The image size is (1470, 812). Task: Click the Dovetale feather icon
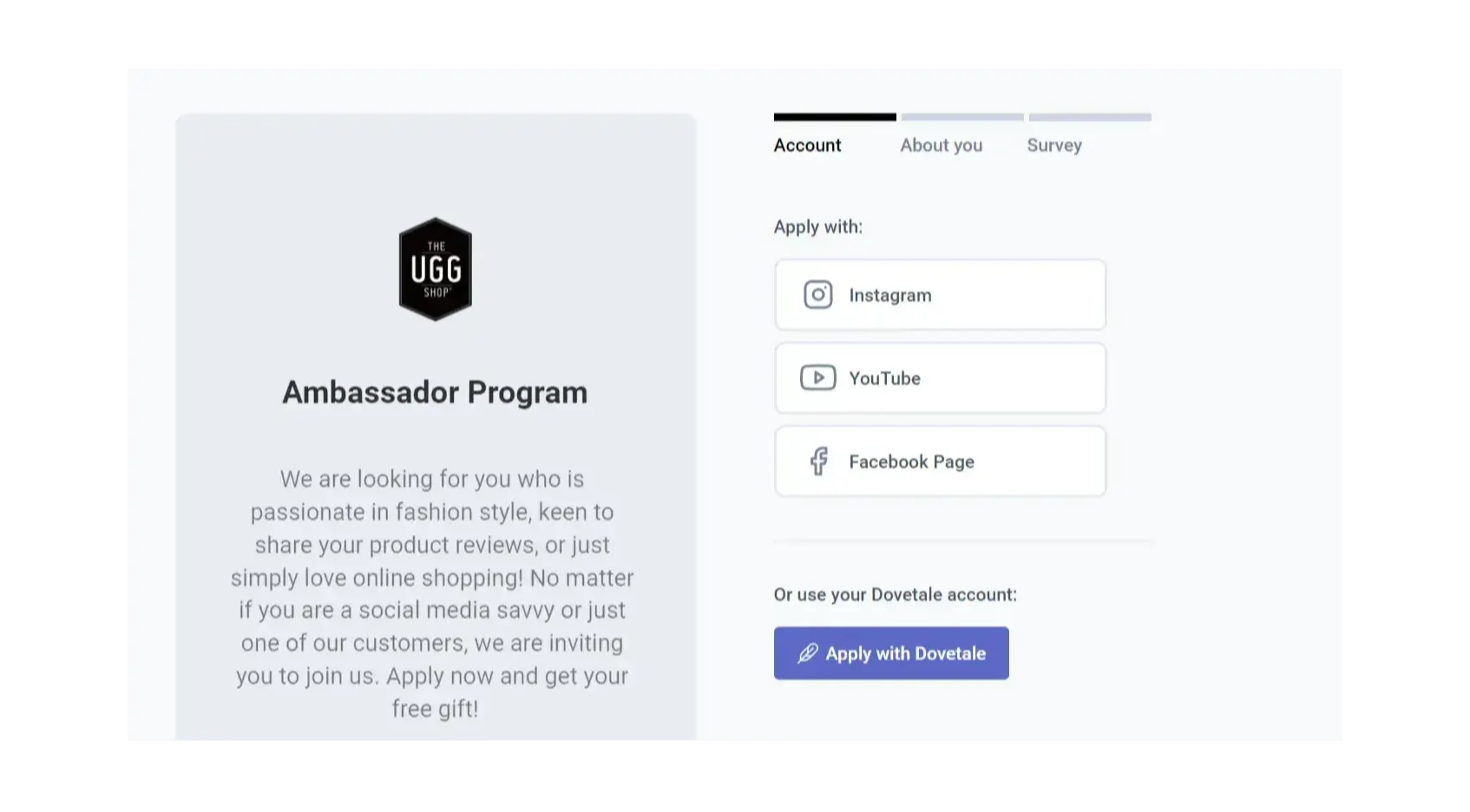point(808,653)
